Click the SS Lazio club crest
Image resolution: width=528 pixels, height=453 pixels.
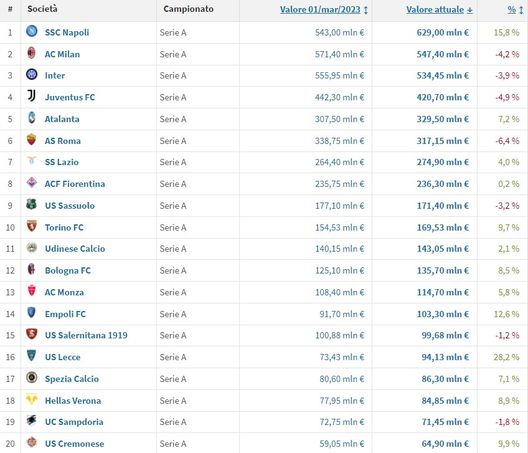click(32, 160)
